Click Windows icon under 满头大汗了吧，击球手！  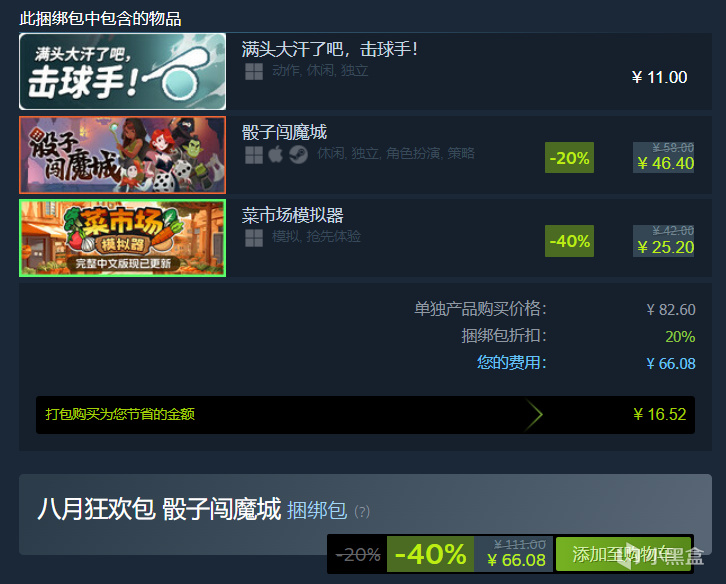click(254, 71)
